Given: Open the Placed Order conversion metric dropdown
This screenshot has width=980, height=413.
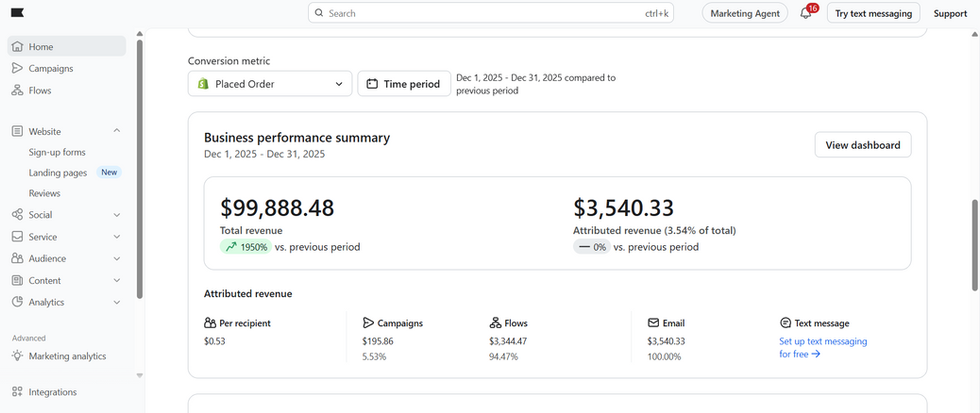Looking at the screenshot, I should tap(270, 84).
